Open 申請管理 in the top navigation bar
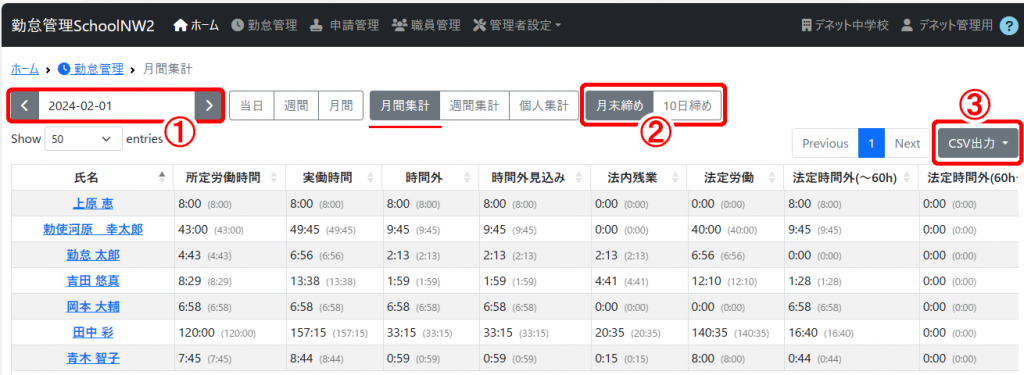 (344, 25)
